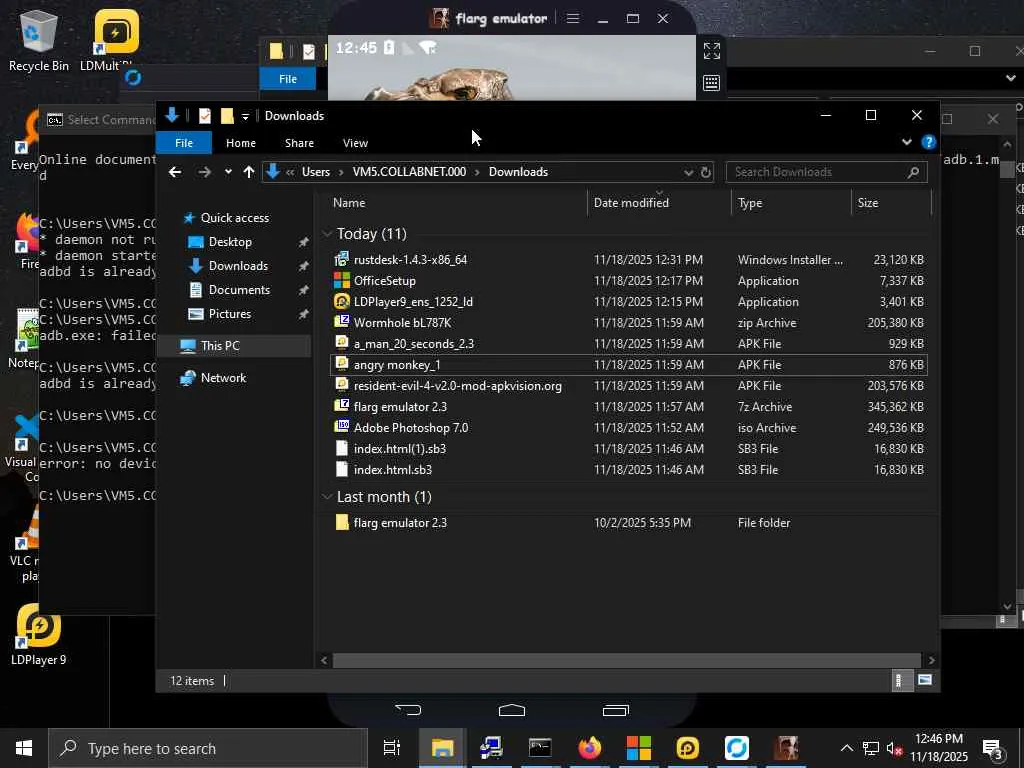Open the flarg emulator hamburger menu

pos(573,18)
